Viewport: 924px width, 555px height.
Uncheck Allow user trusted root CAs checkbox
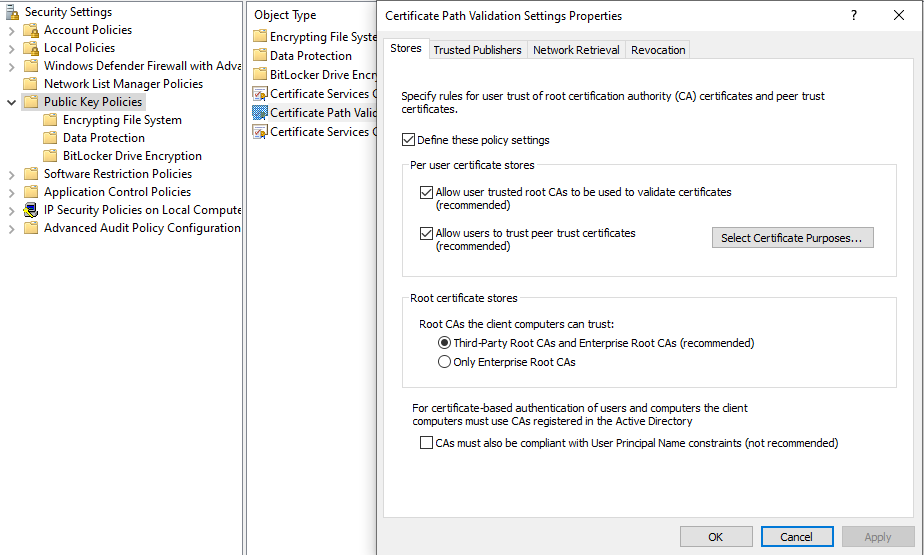point(426,192)
